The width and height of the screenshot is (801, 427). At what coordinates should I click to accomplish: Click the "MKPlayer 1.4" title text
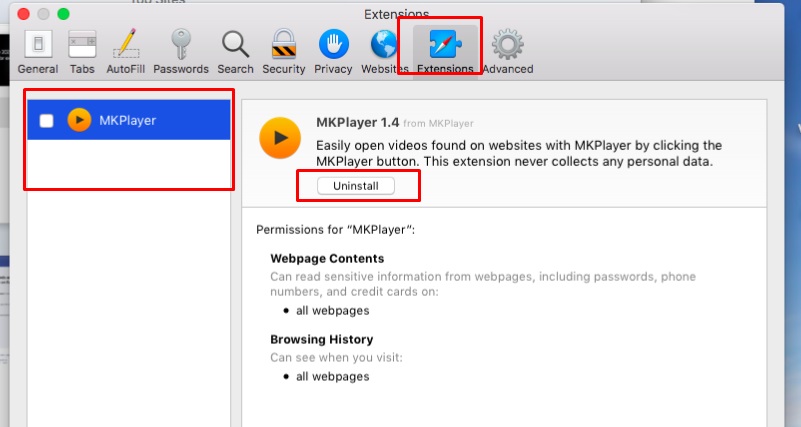pyautogui.click(x=357, y=122)
